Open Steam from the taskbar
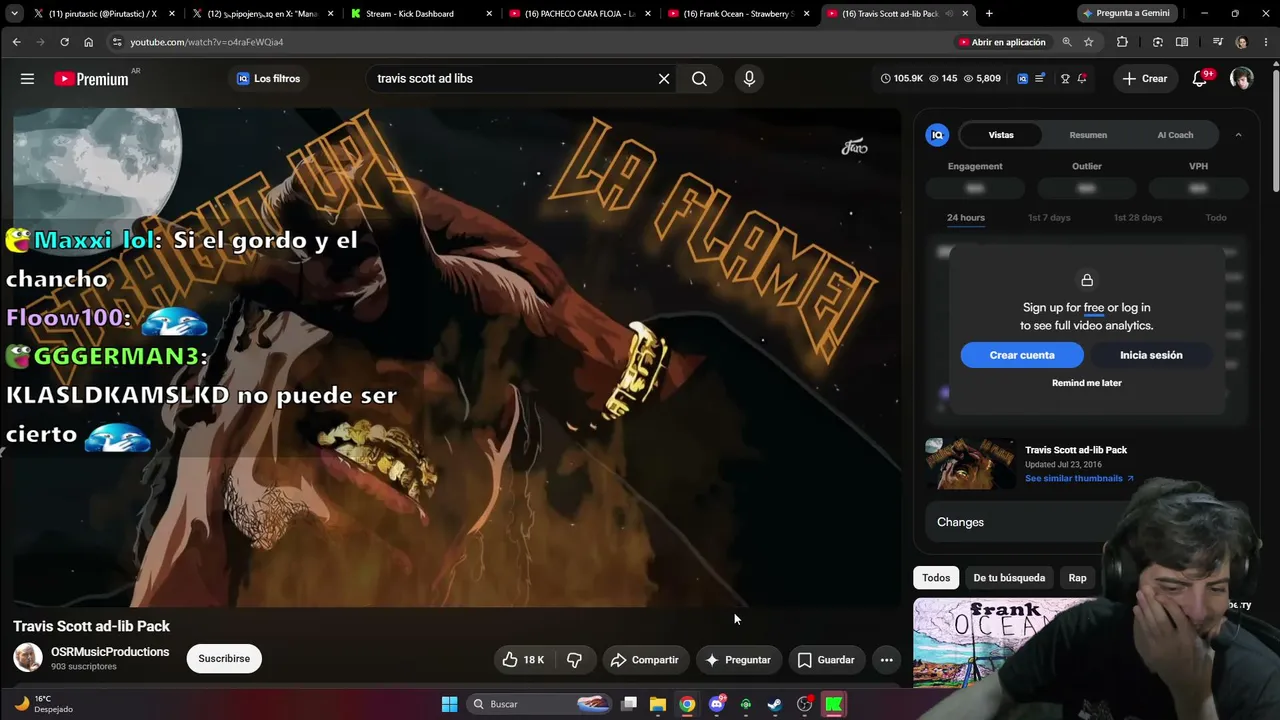 coord(775,704)
